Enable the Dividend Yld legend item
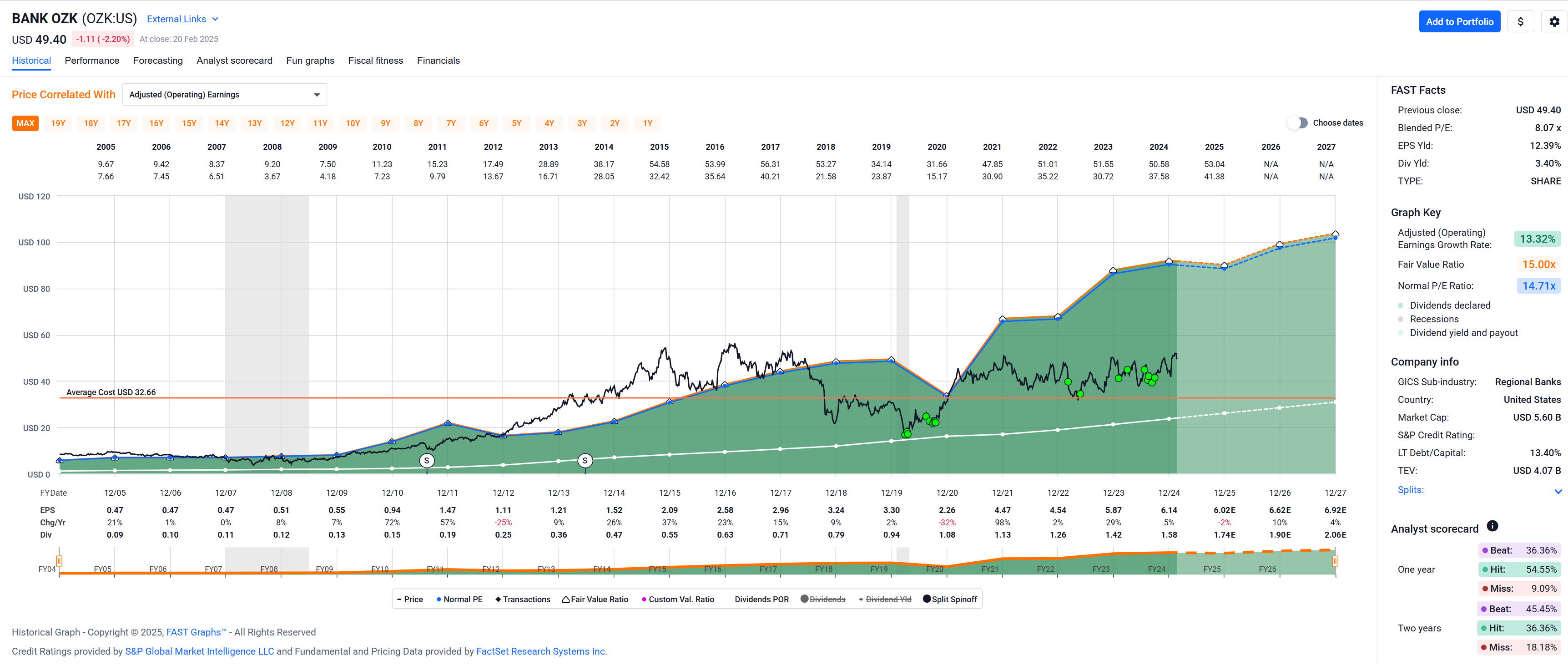The image size is (1568, 666). click(x=884, y=600)
